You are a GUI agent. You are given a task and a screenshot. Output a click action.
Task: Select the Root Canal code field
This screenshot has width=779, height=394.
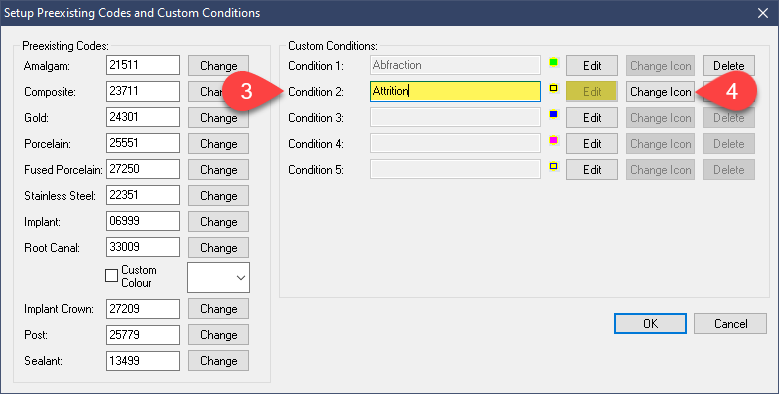(143, 247)
